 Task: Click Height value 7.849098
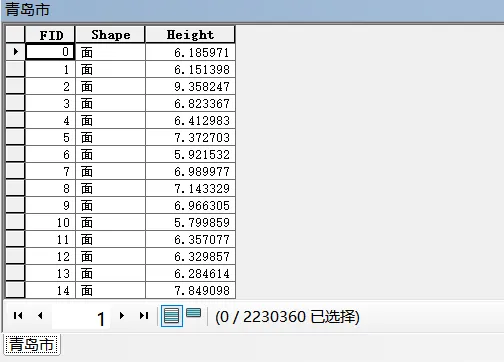(x=190, y=290)
